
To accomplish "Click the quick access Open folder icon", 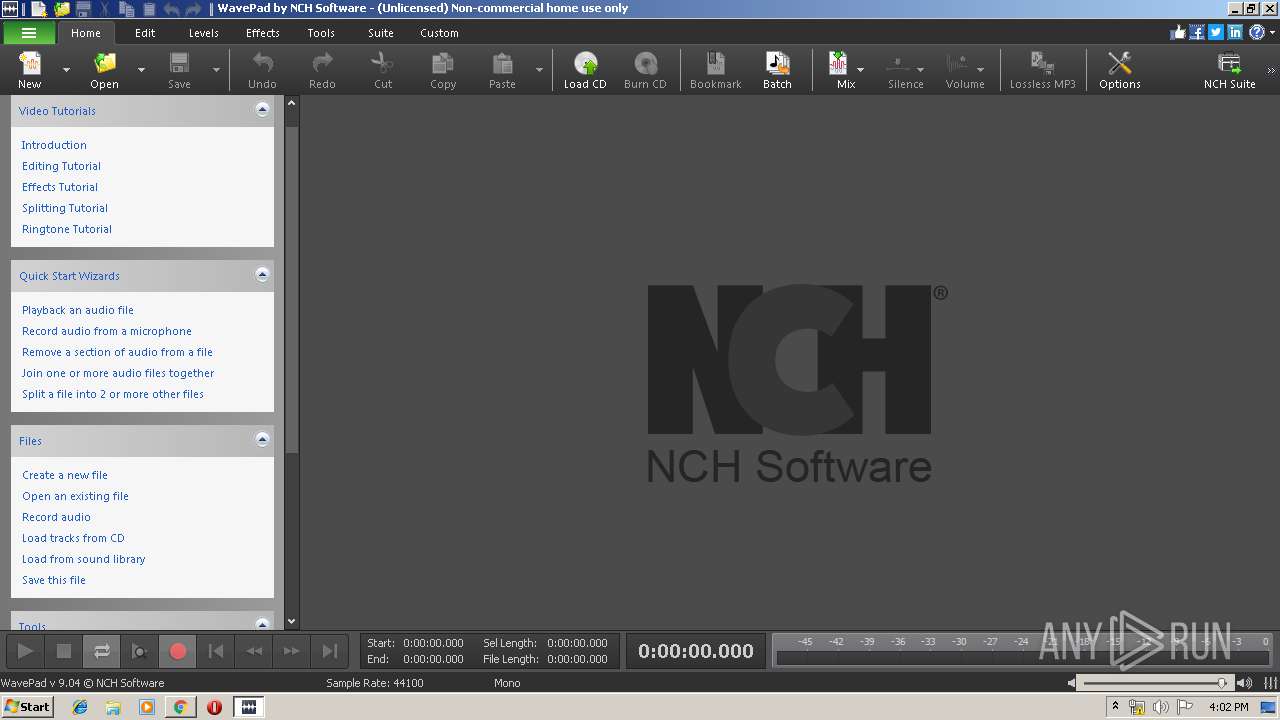I will coord(62,9).
